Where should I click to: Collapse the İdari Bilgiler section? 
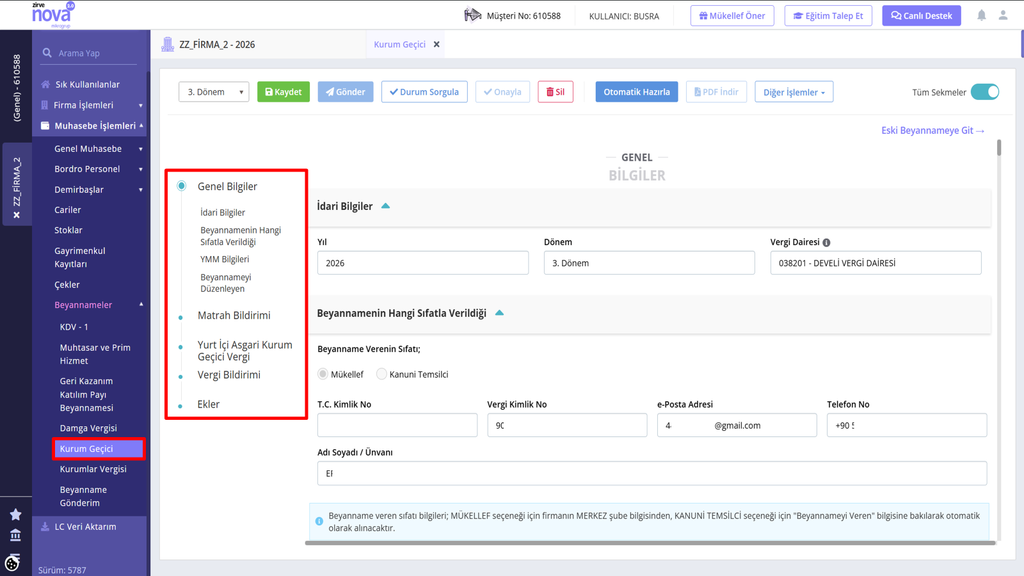pos(385,206)
